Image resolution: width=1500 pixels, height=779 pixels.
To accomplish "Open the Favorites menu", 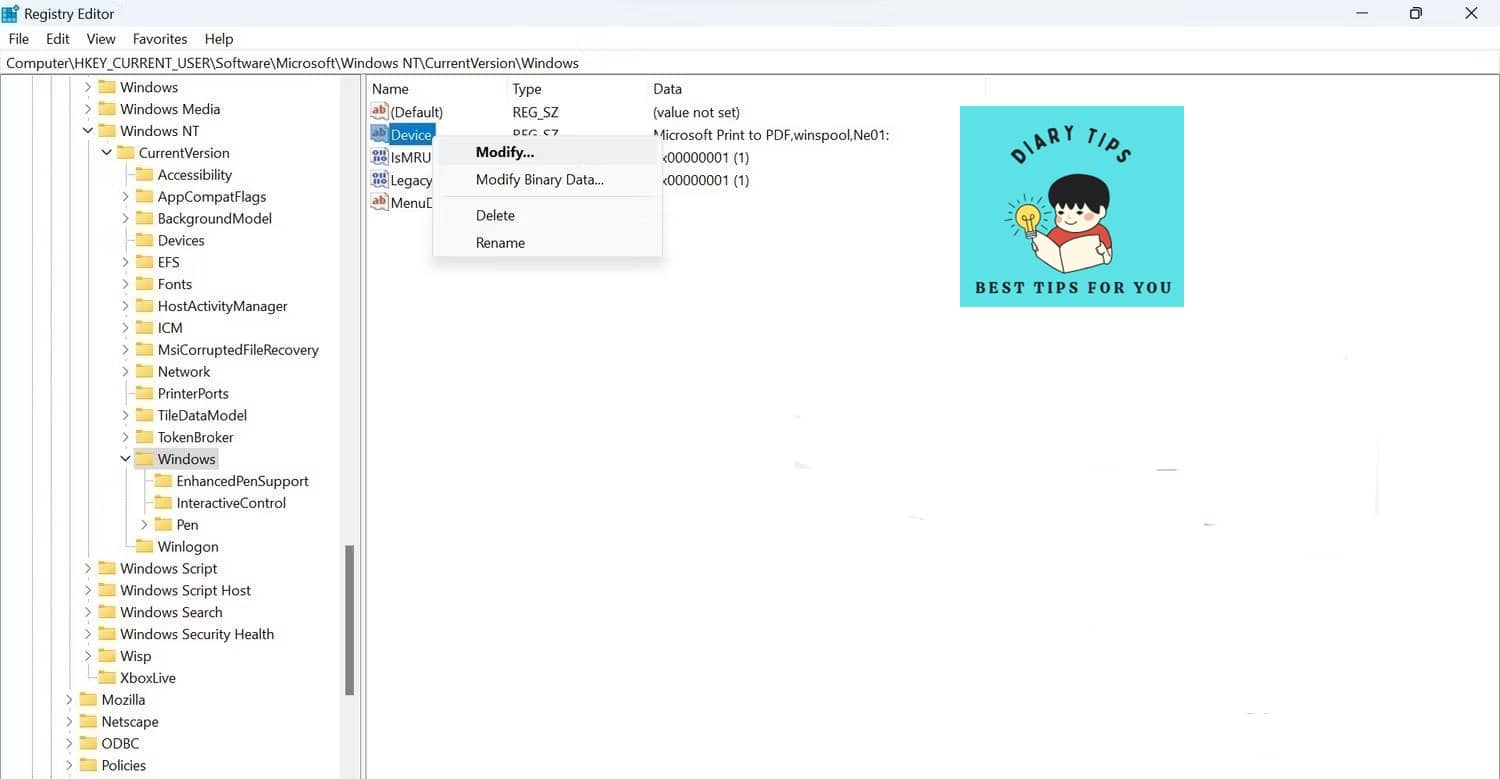I will click(160, 39).
